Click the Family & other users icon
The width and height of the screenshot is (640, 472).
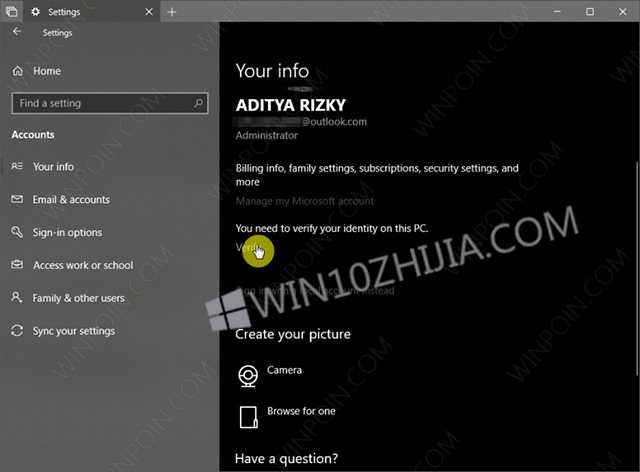pos(17,298)
